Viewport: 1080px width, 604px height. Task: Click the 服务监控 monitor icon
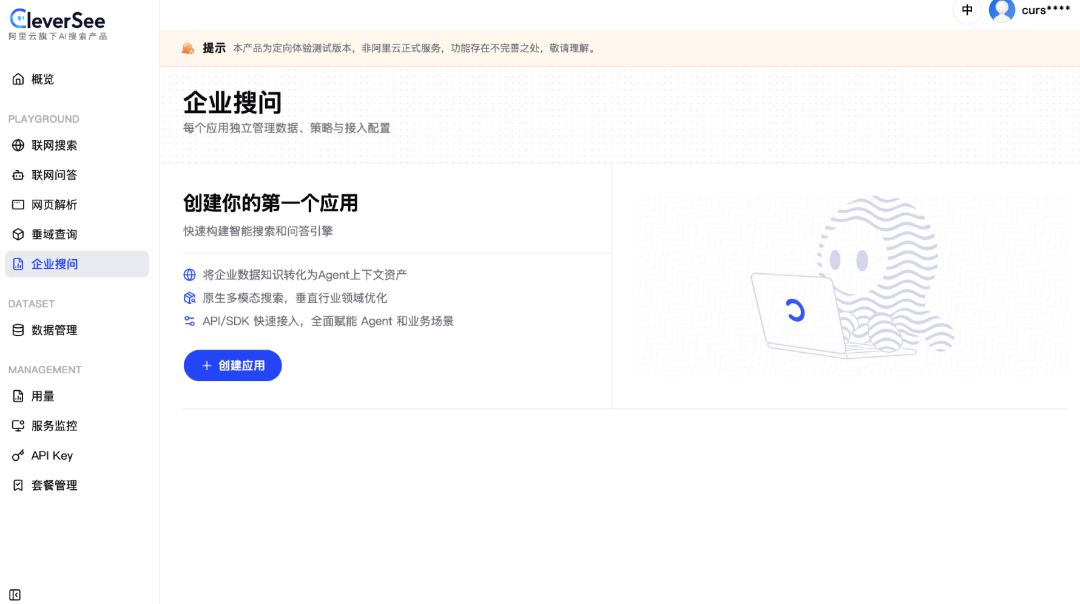tap(18, 426)
